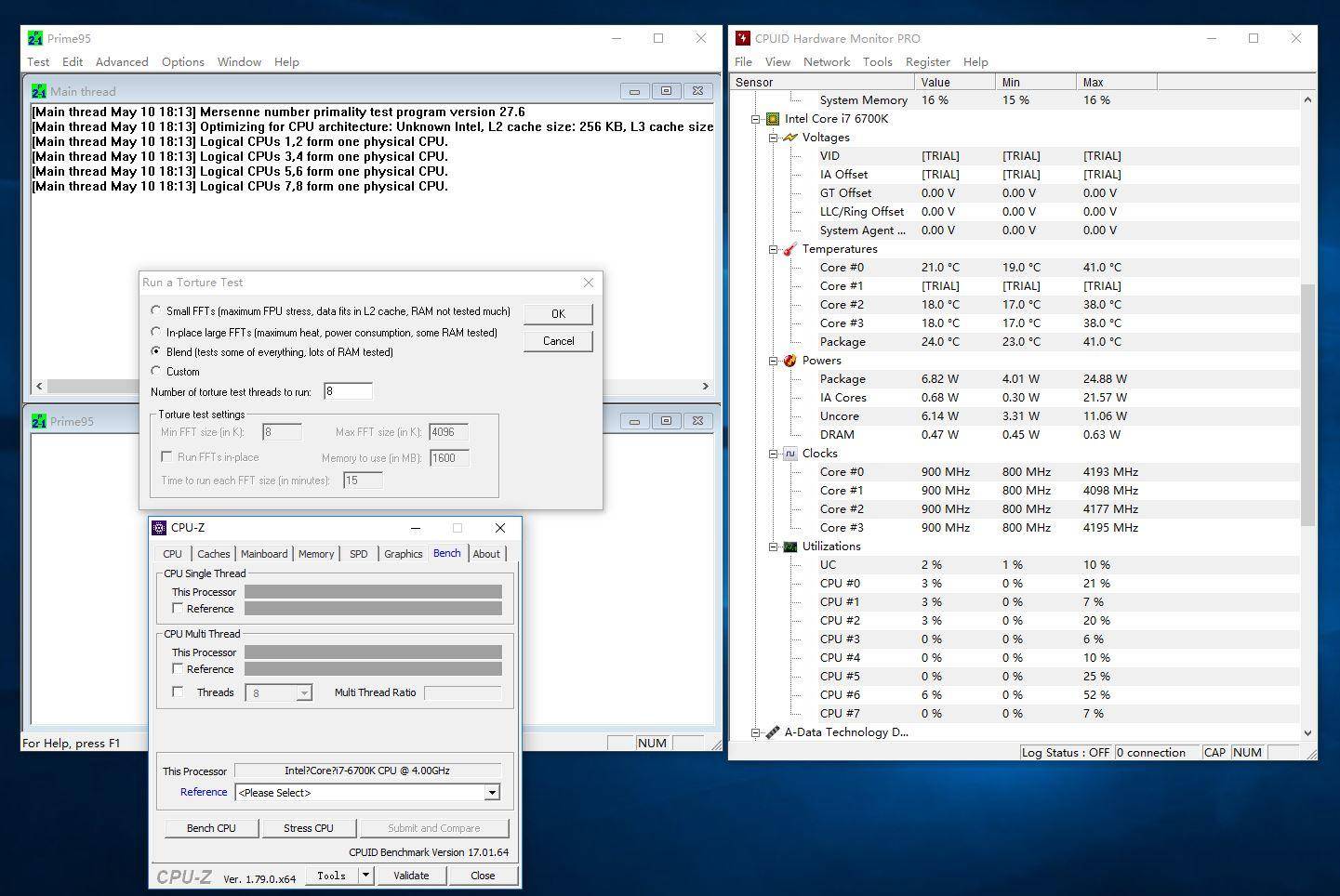Click the Prime95 Main thread window icon

click(x=39, y=91)
